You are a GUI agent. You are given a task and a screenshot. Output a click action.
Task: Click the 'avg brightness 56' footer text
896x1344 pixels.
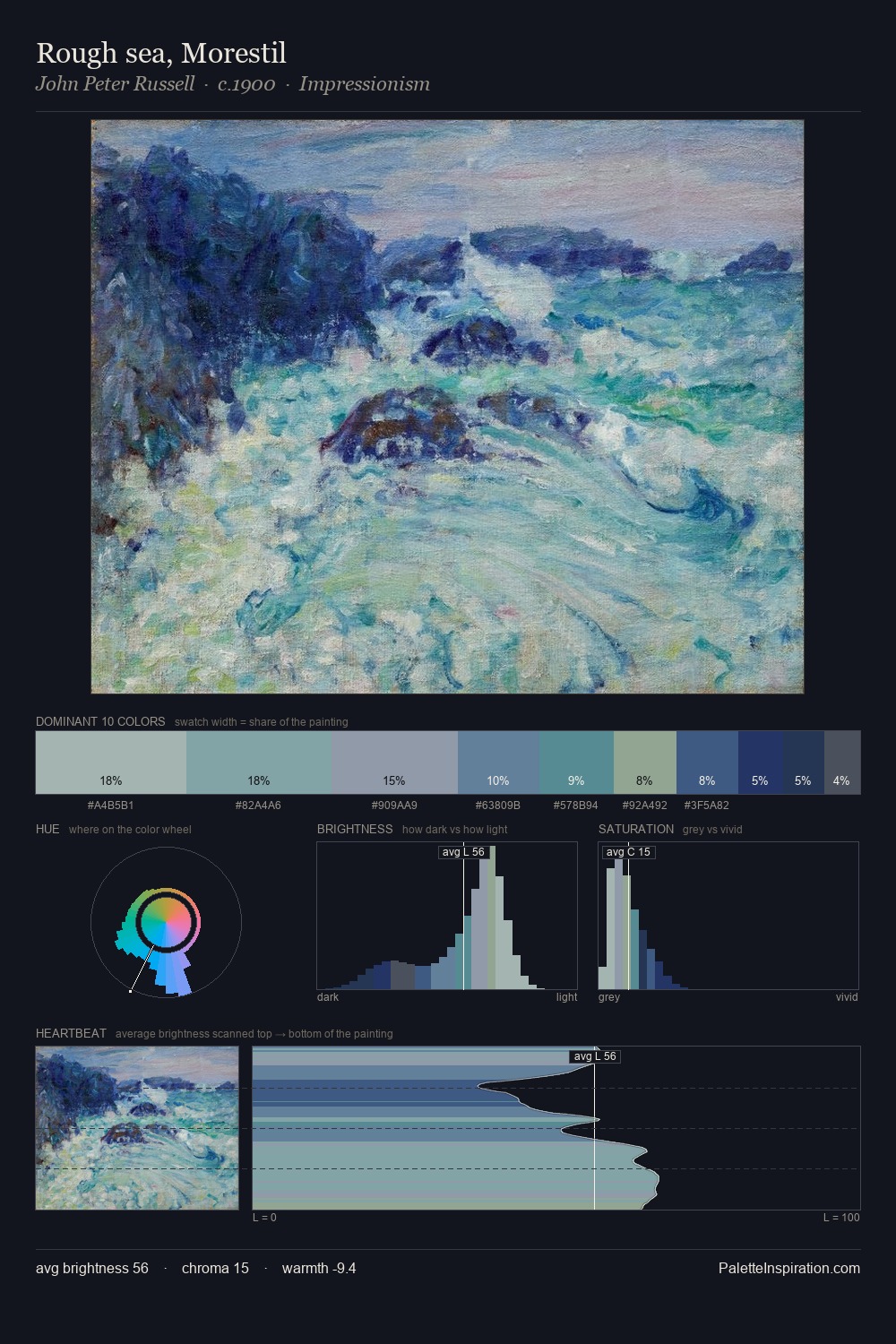point(92,1268)
